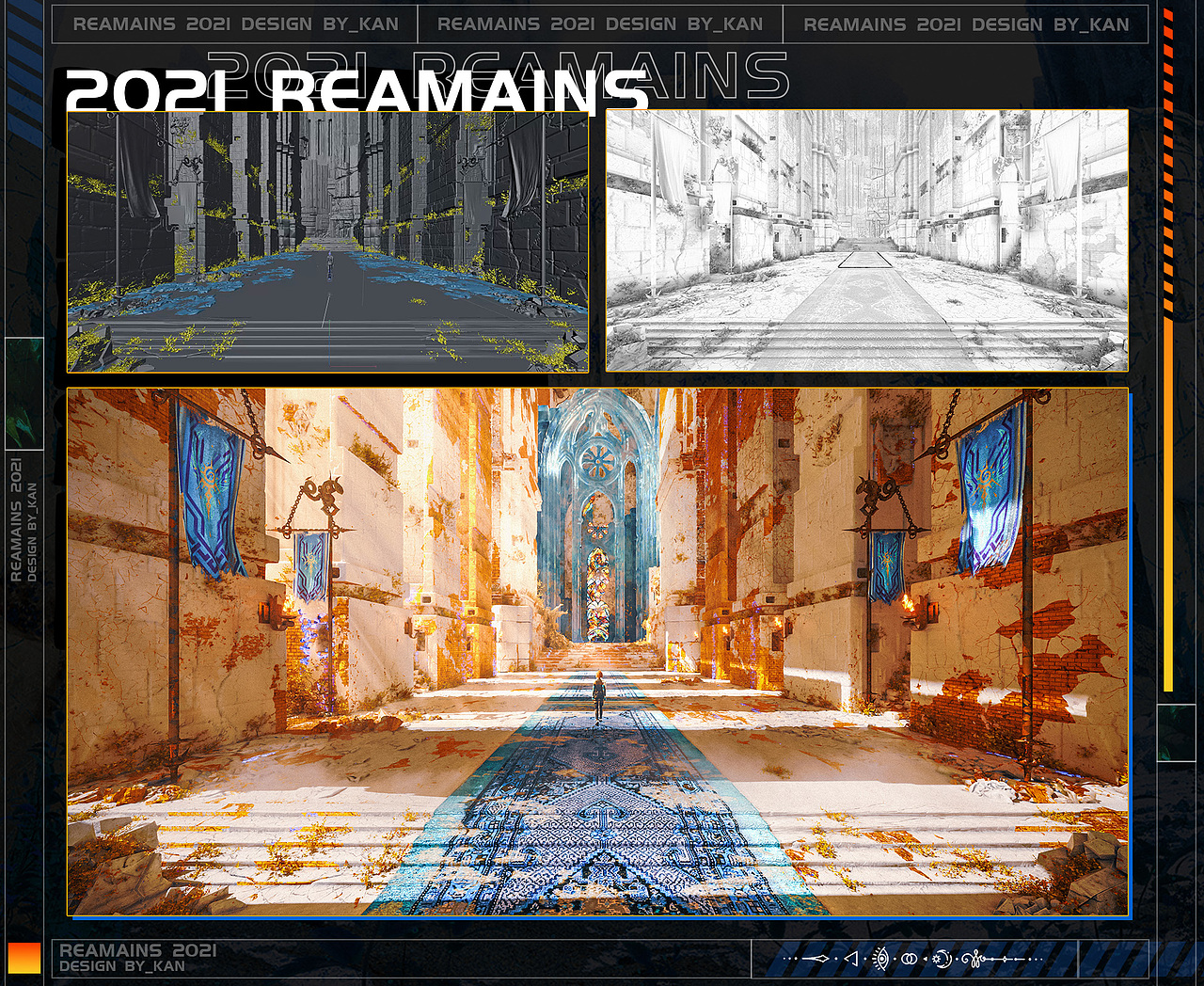Click the middle header 'REAMAINS 2021 DESIGN BY_KAN' label

[x=600, y=24]
